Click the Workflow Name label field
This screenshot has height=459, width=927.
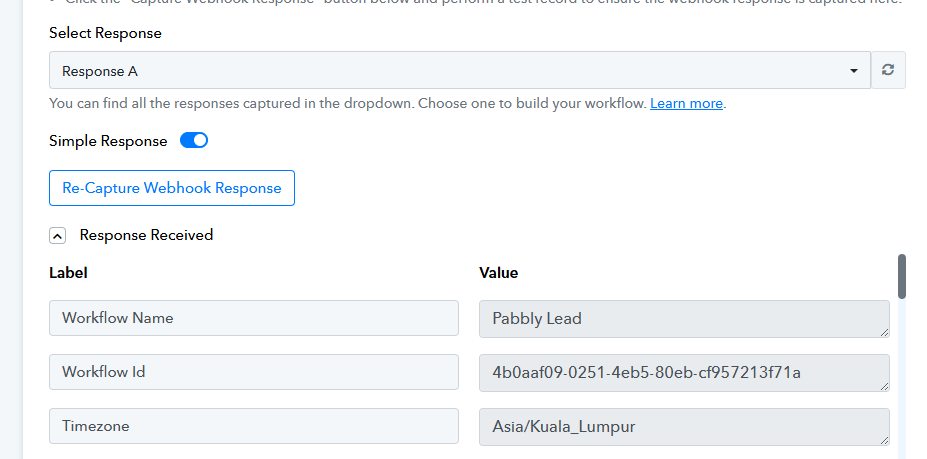click(253, 318)
